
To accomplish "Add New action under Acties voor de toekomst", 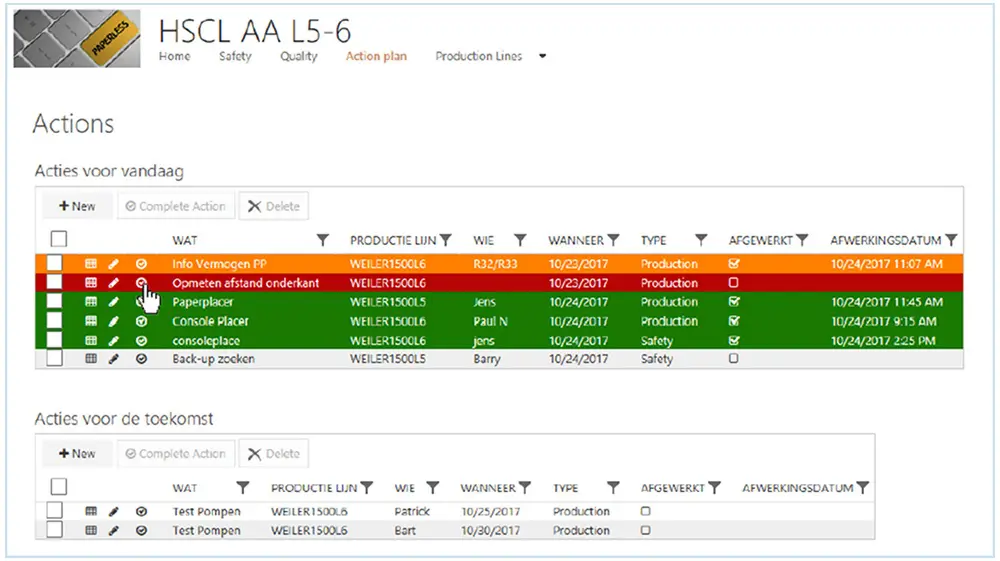I will pyautogui.click(x=77, y=453).
